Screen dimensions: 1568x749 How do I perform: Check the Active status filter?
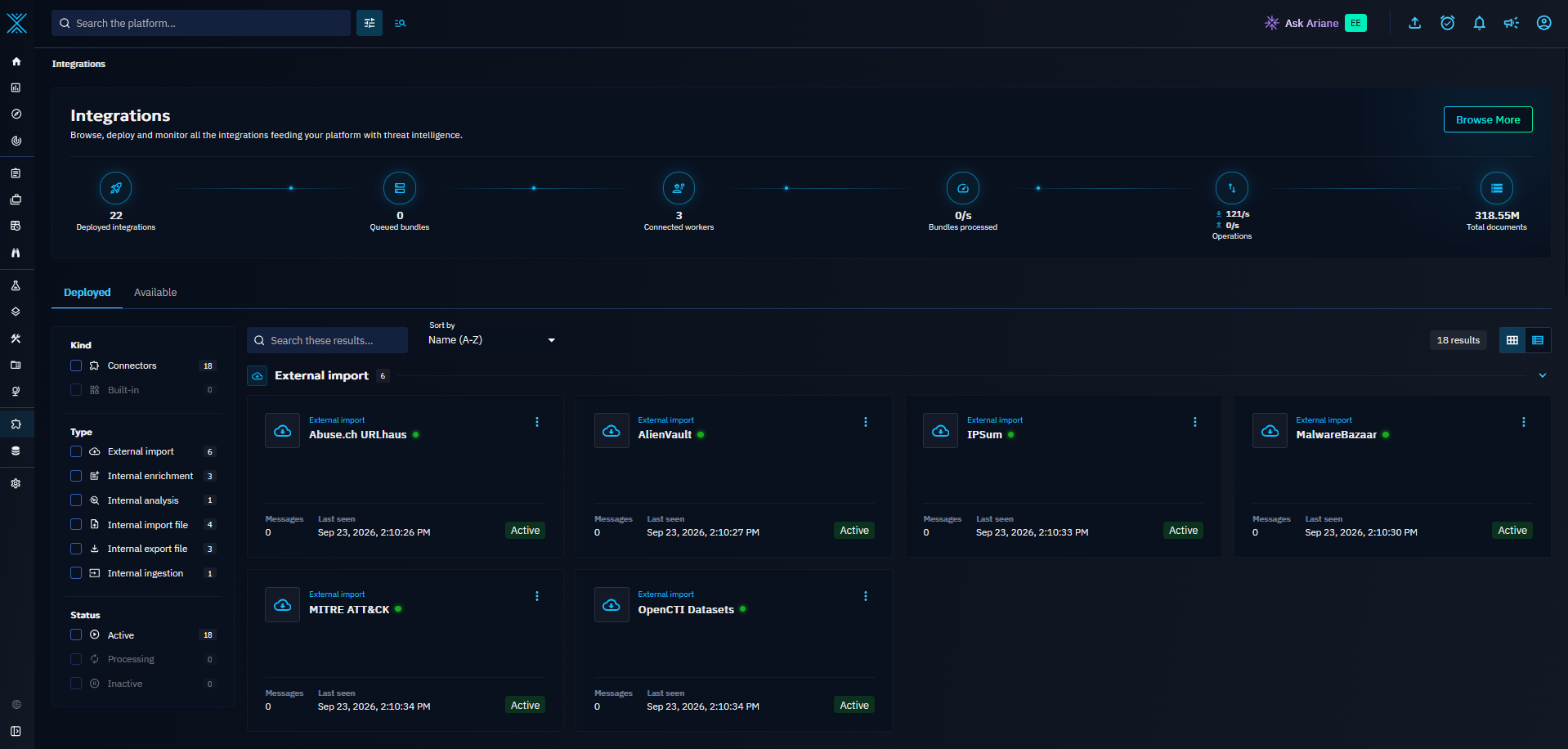click(76, 635)
